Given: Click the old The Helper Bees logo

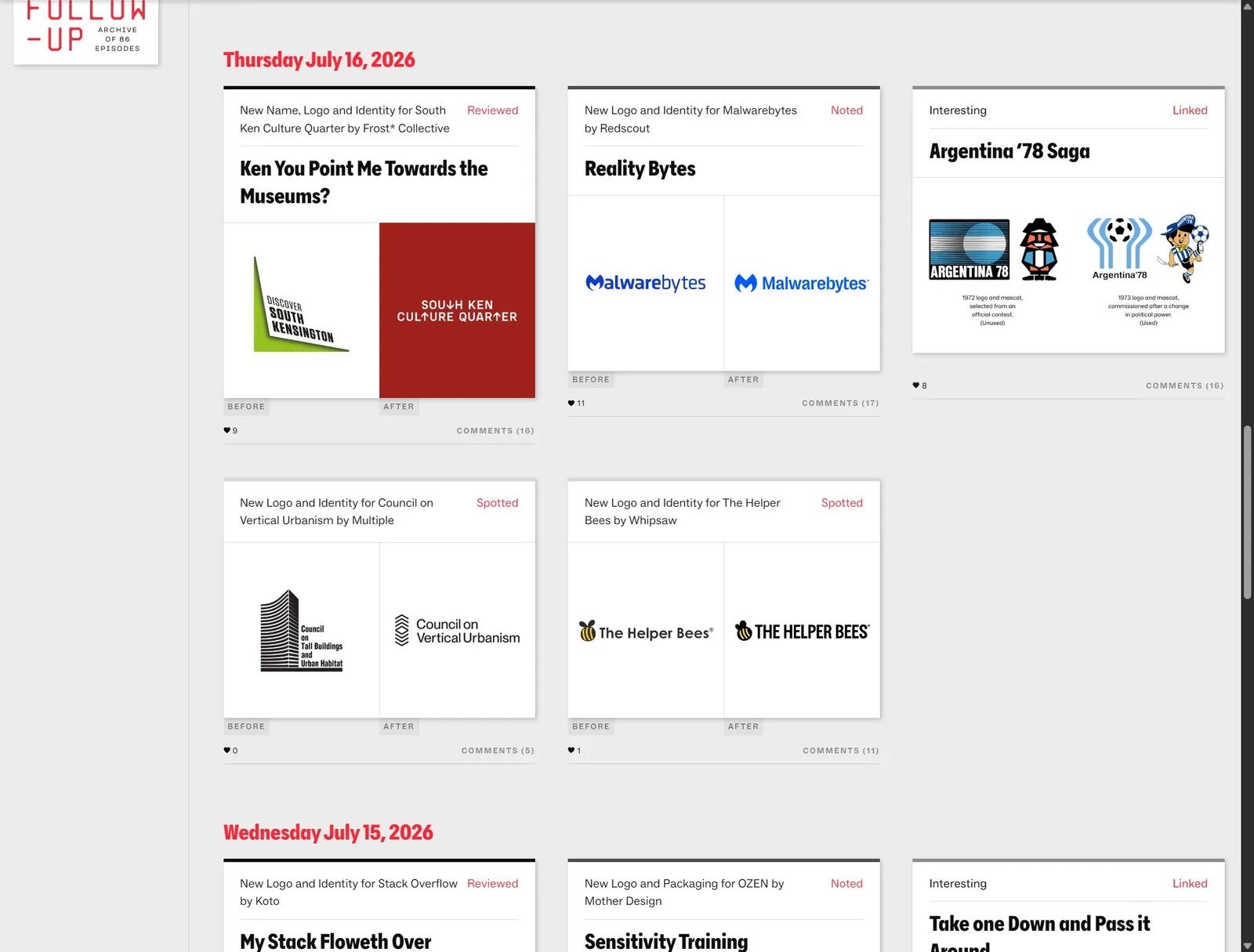Looking at the screenshot, I should pyautogui.click(x=646, y=630).
